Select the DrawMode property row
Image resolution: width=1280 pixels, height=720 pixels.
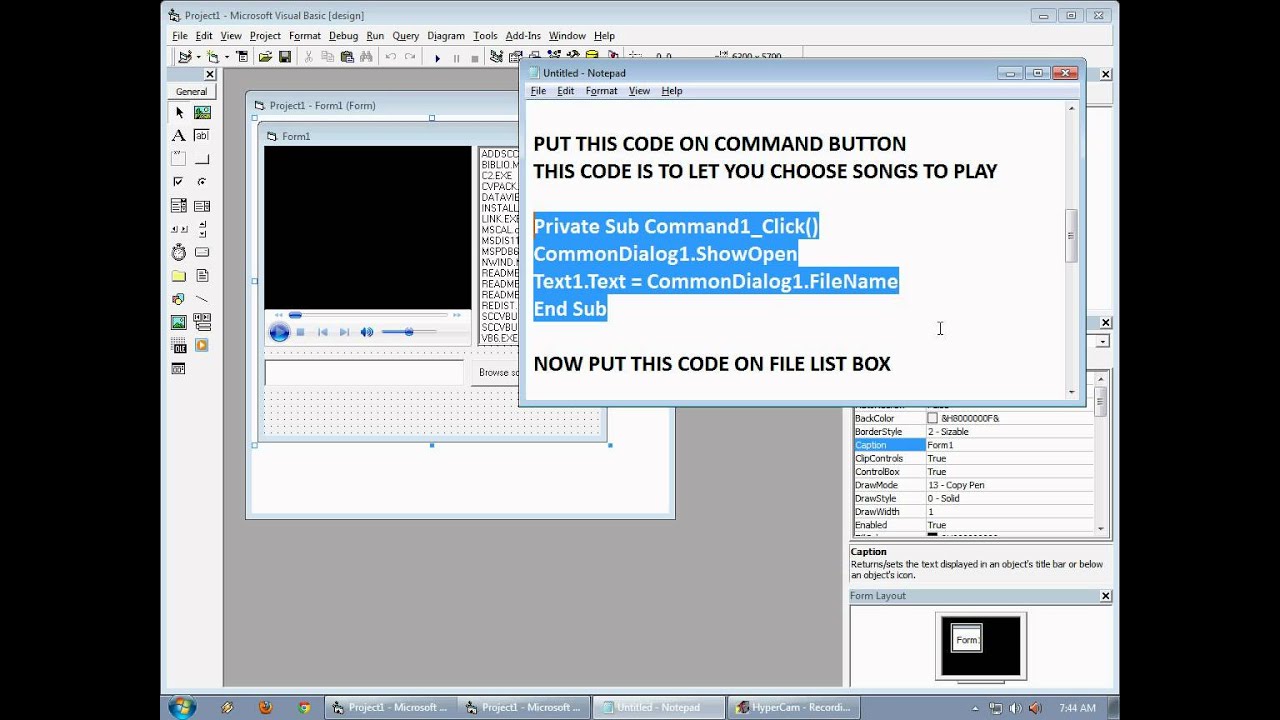tap(974, 485)
